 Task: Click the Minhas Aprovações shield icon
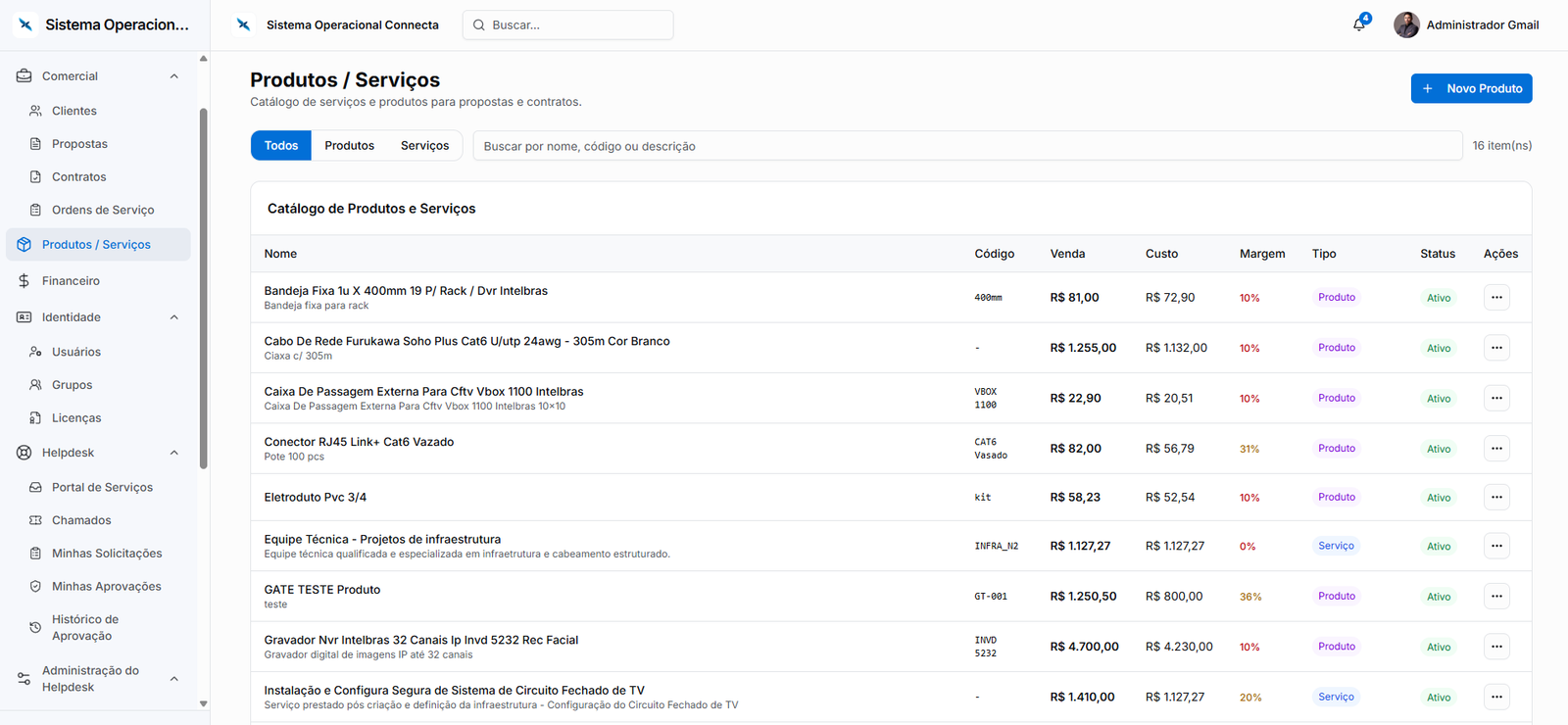click(x=35, y=587)
